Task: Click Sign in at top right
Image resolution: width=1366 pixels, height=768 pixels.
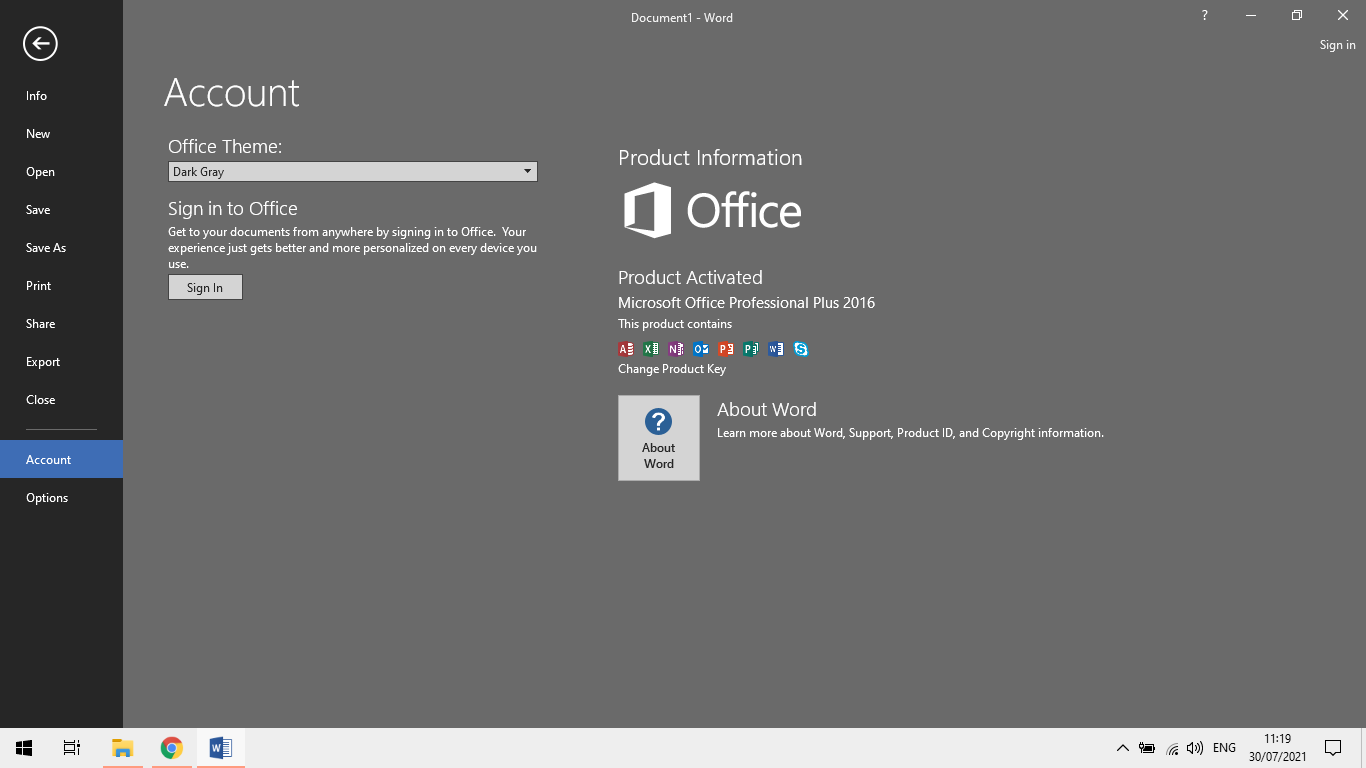Action: [1337, 45]
